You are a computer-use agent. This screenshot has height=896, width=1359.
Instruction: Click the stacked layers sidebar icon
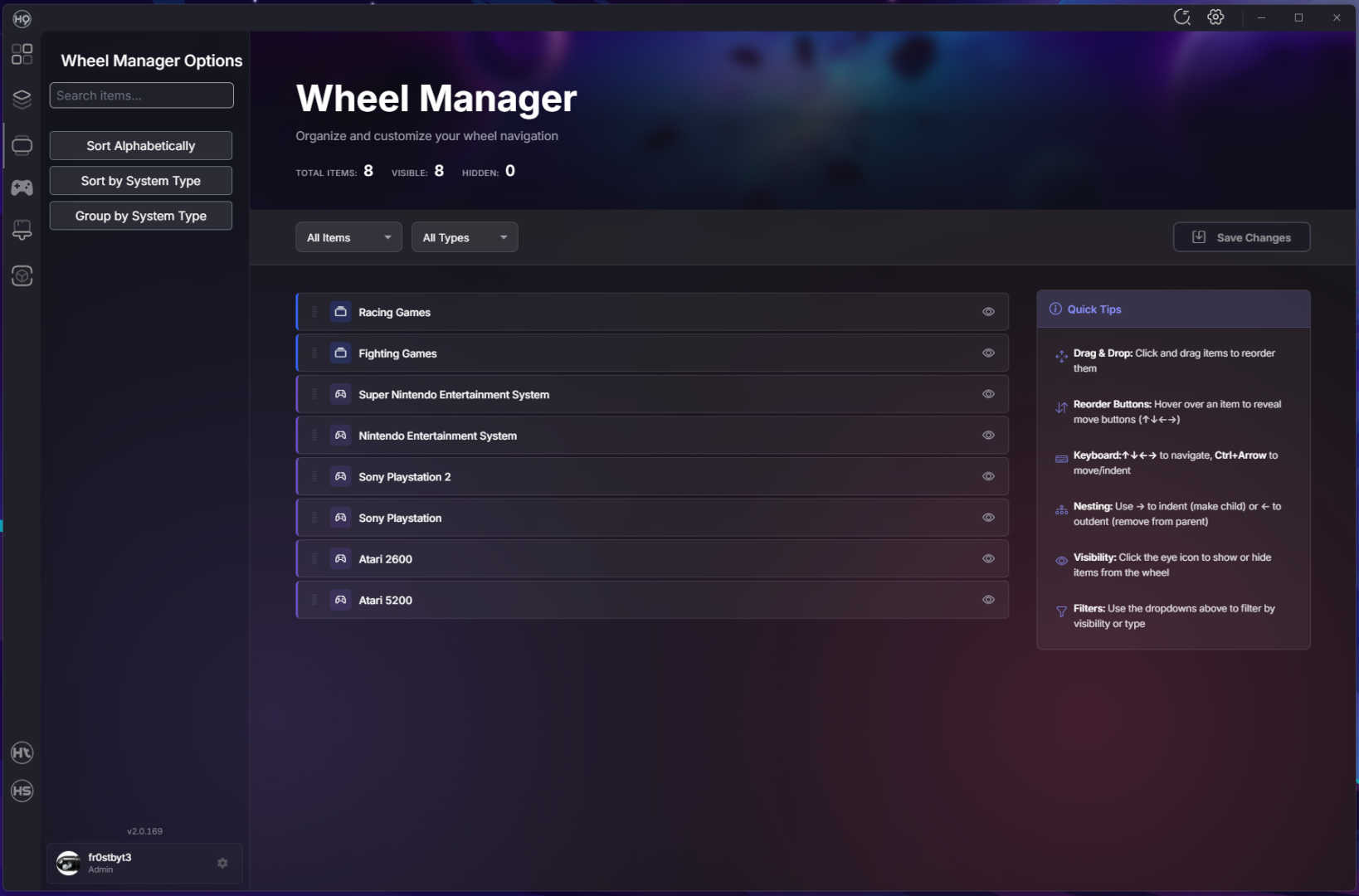pos(22,99)
